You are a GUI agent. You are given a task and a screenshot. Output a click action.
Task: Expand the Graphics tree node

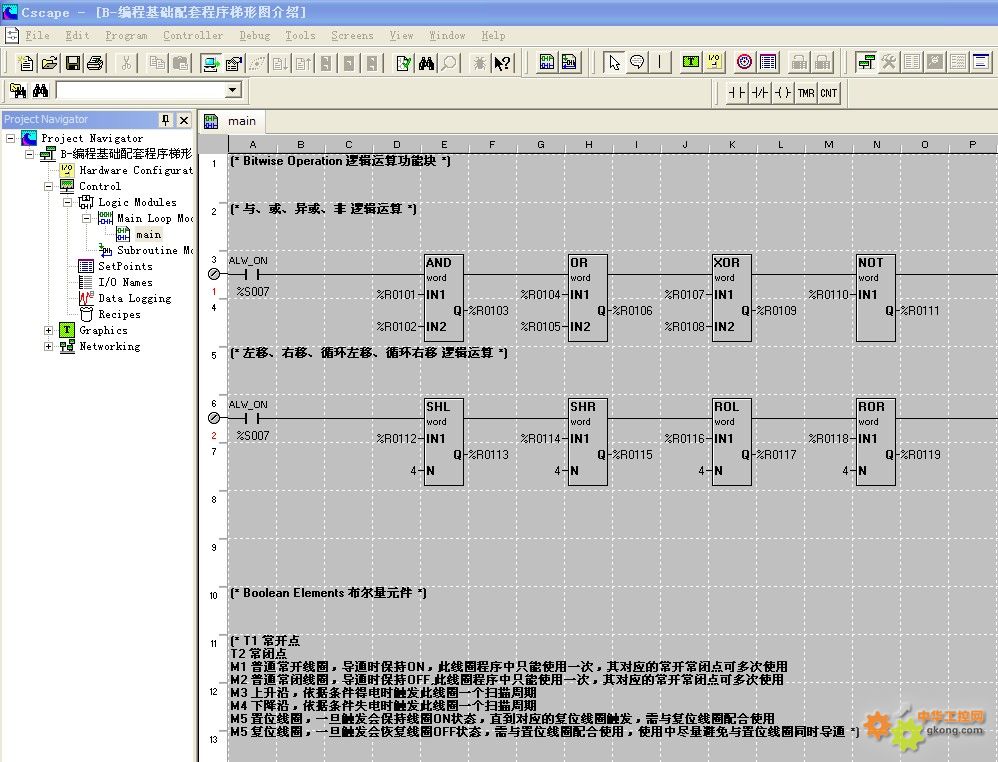[49, 330]
